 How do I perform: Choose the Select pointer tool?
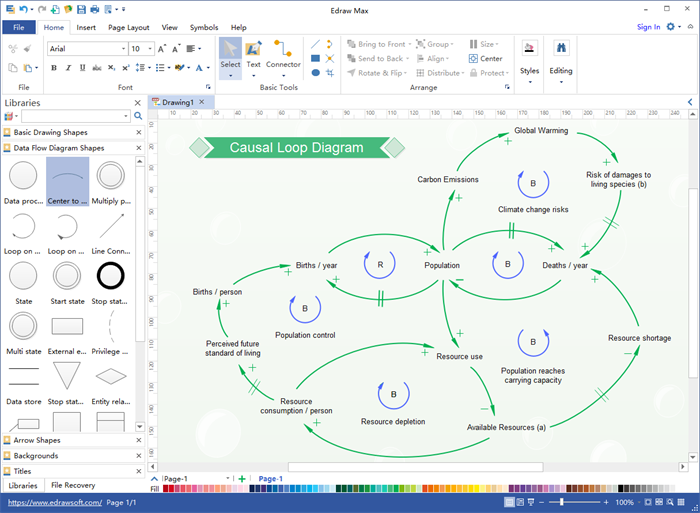coord(230,53)
